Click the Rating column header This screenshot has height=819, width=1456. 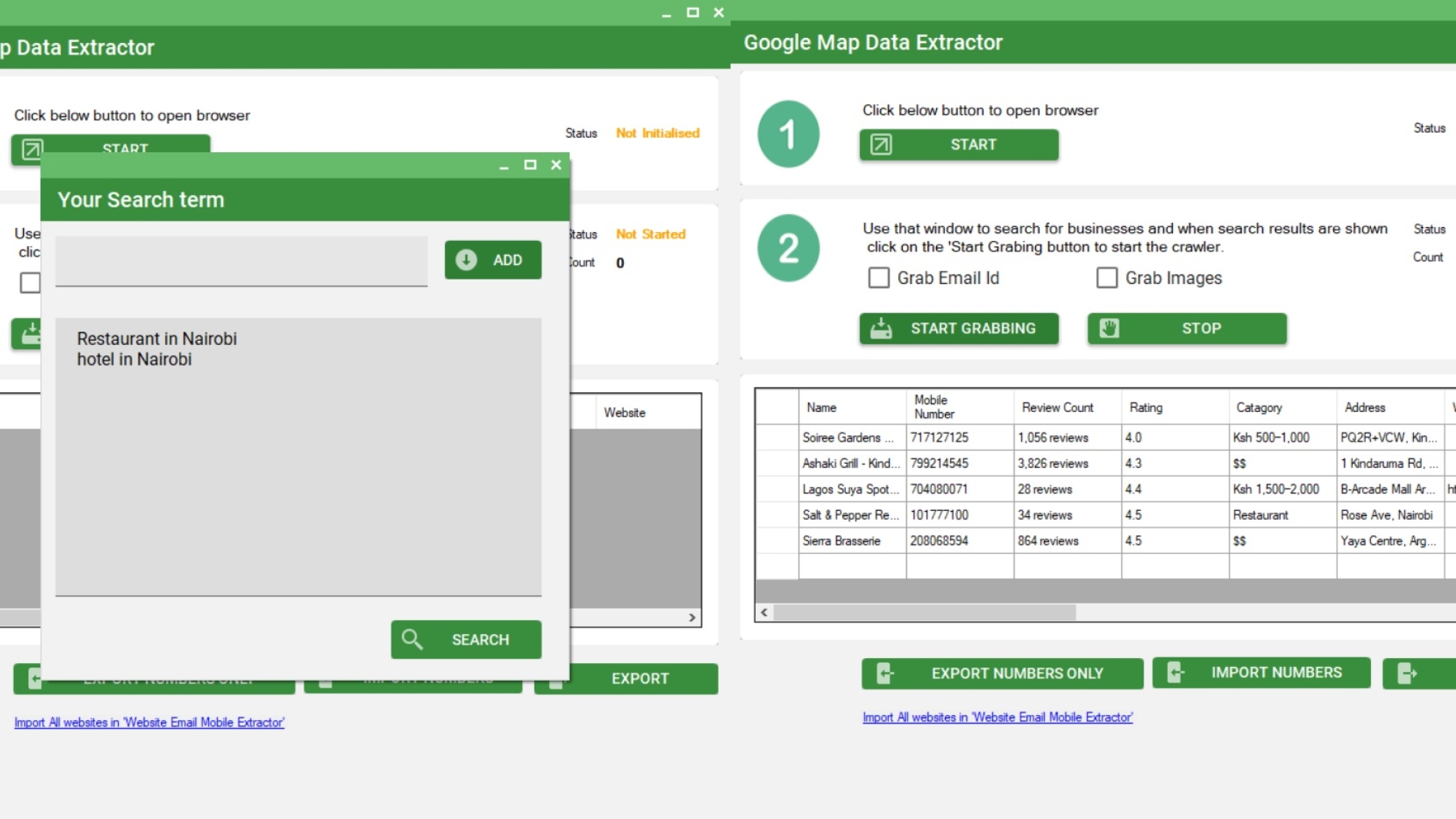pyautogui.click(x=1176, y=408)
